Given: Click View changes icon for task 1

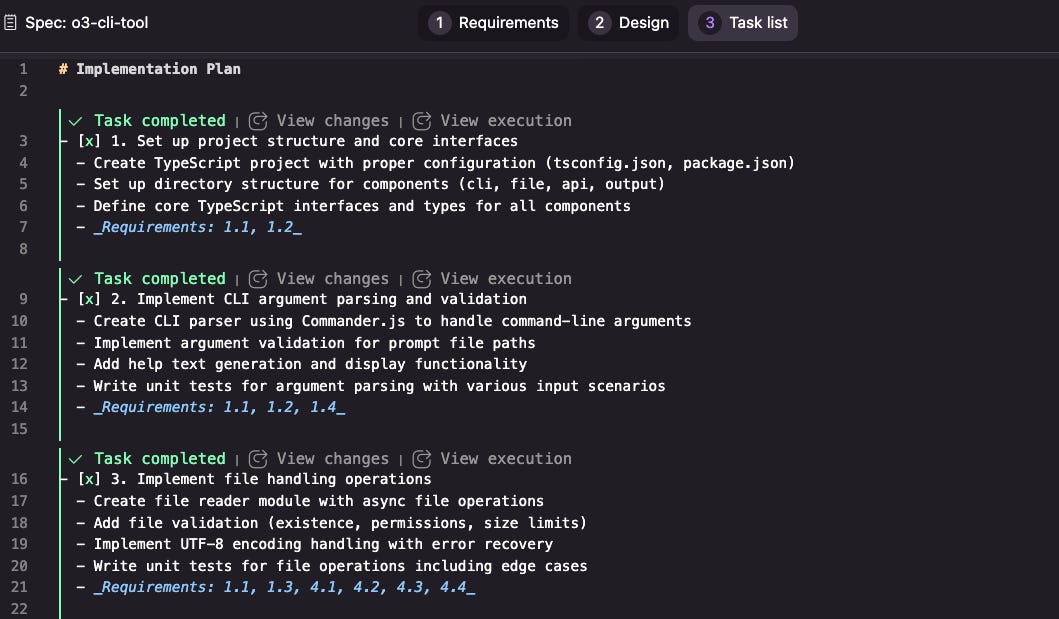Looking at the screenshot, I should [x=258, y=121].
